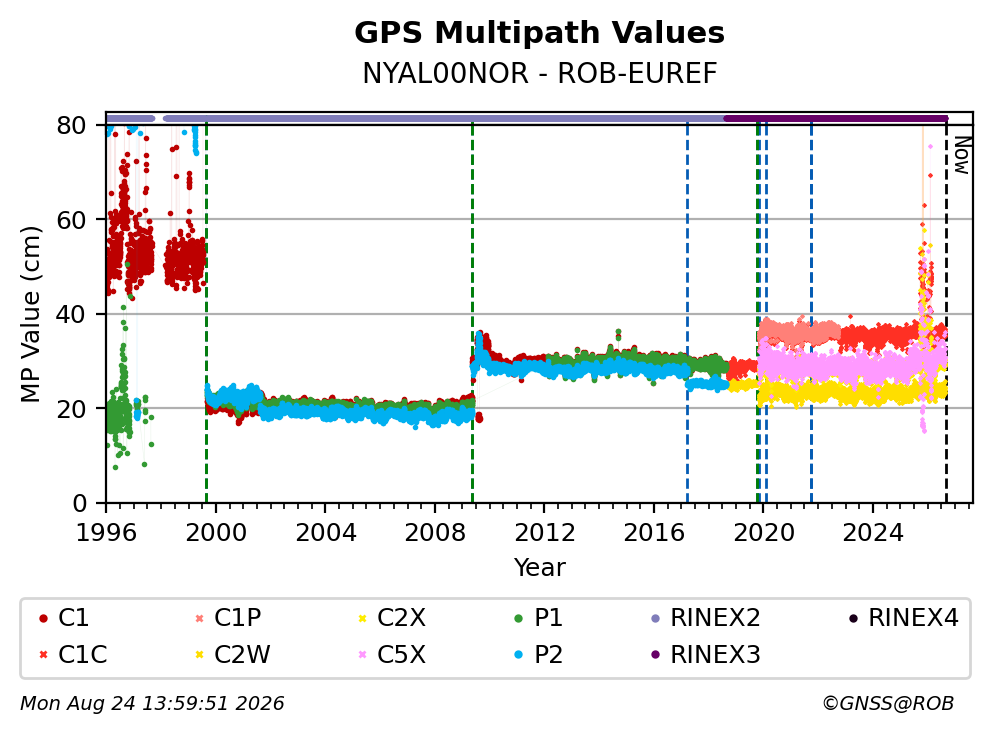The height and width of the screenshot is (734, 992).
Task: Click the P2 blue legend dot
Action: pyautogui.click(x=519, y=655)
